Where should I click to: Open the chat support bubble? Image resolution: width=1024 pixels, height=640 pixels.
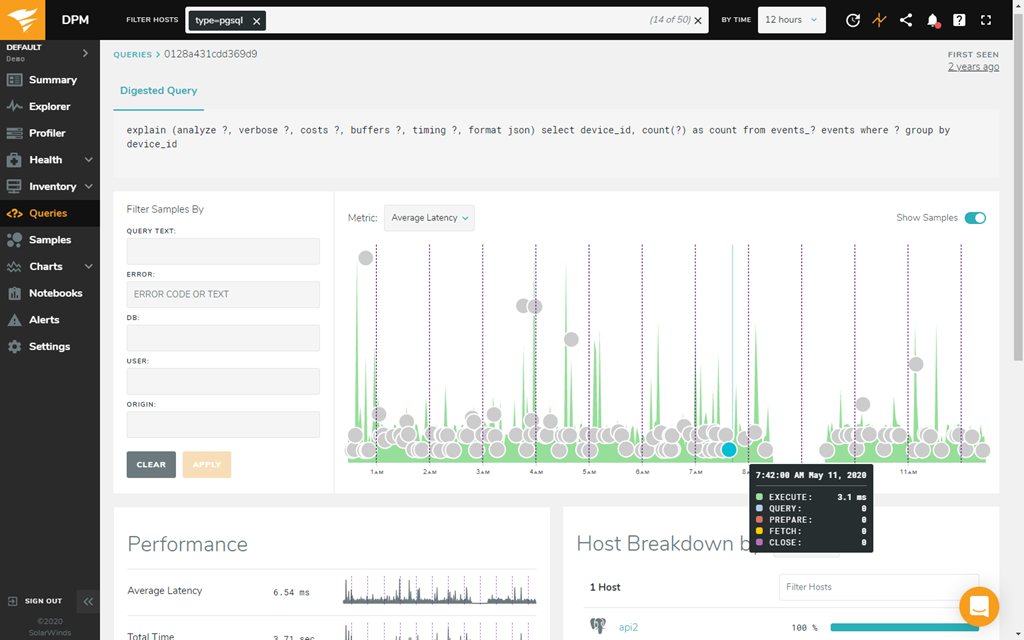tap(978, 606)
